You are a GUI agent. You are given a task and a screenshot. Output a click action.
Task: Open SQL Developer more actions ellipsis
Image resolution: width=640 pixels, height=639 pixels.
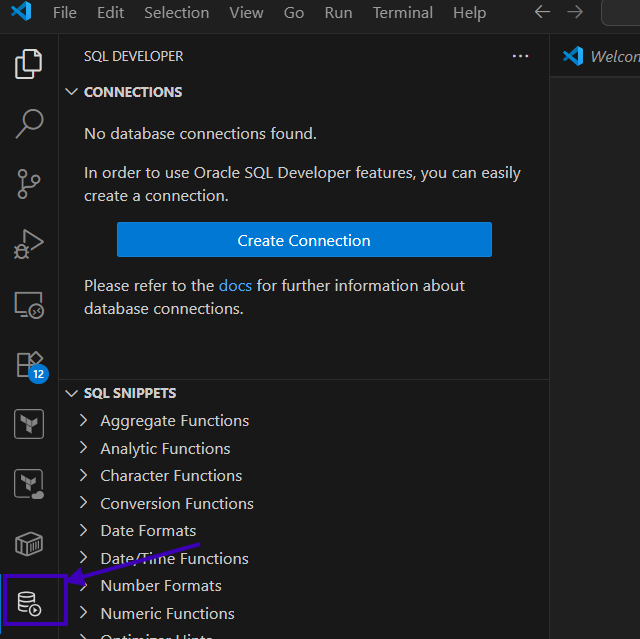pyautogui.click(x=520, y=56)
